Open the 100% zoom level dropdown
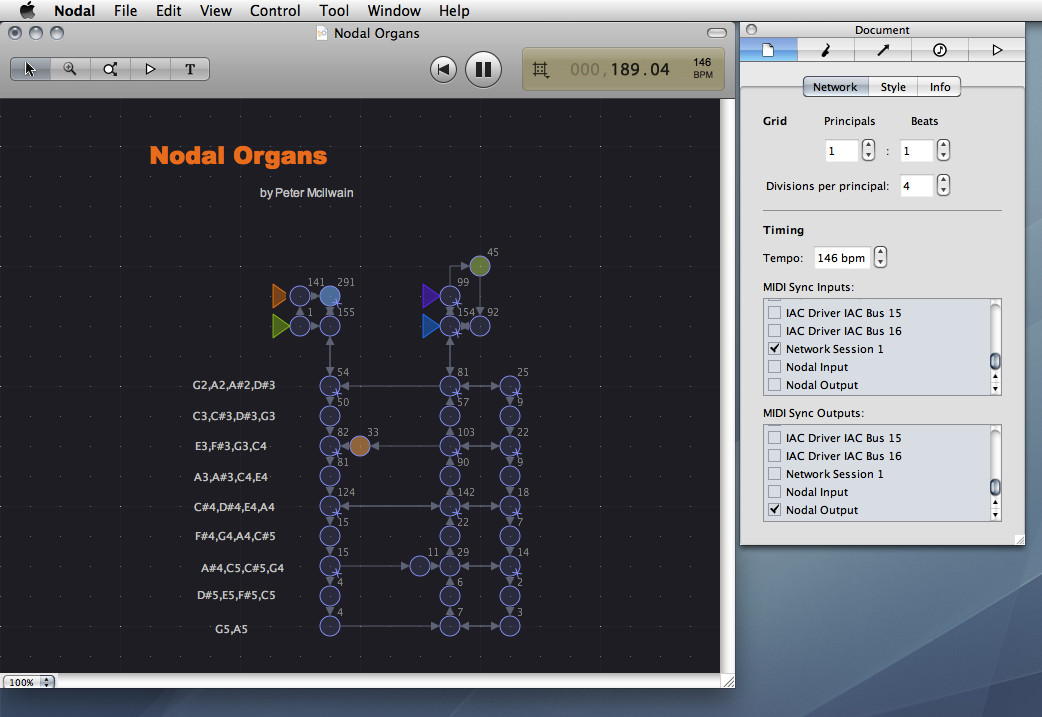Image resolution: width=1042 pixels, height=717 pixels. pos(29,682)
